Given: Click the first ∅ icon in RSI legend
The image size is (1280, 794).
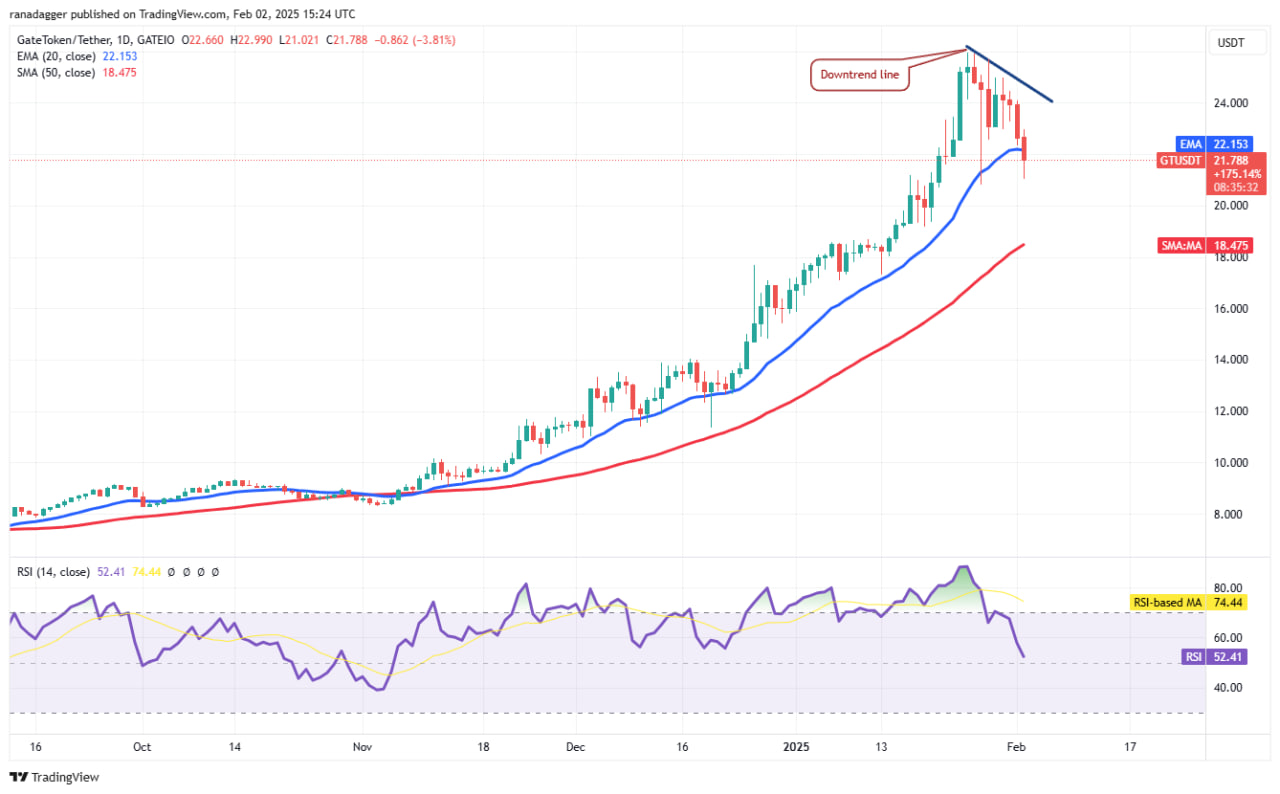Looking at the screenshot, I should pos(171,572).
